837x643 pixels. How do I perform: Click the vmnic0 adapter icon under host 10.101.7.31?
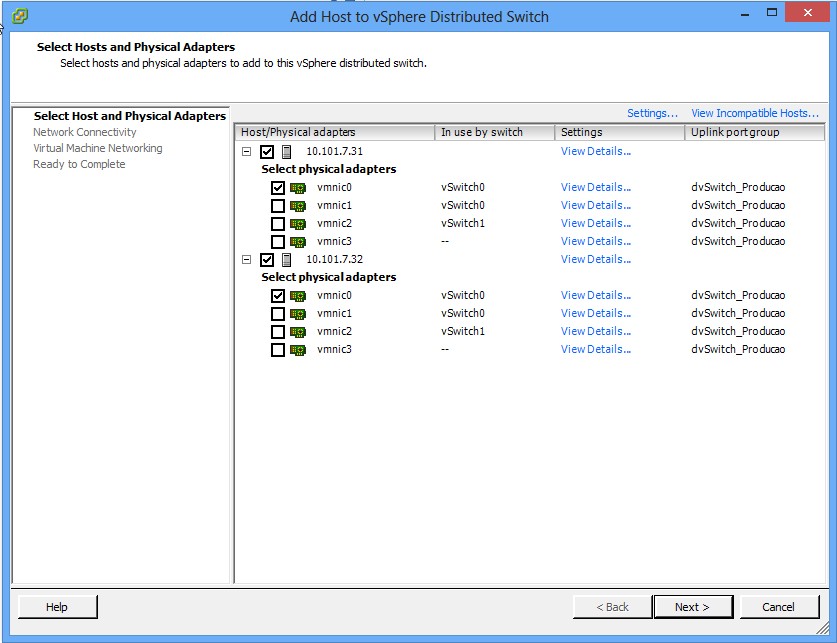298,188
